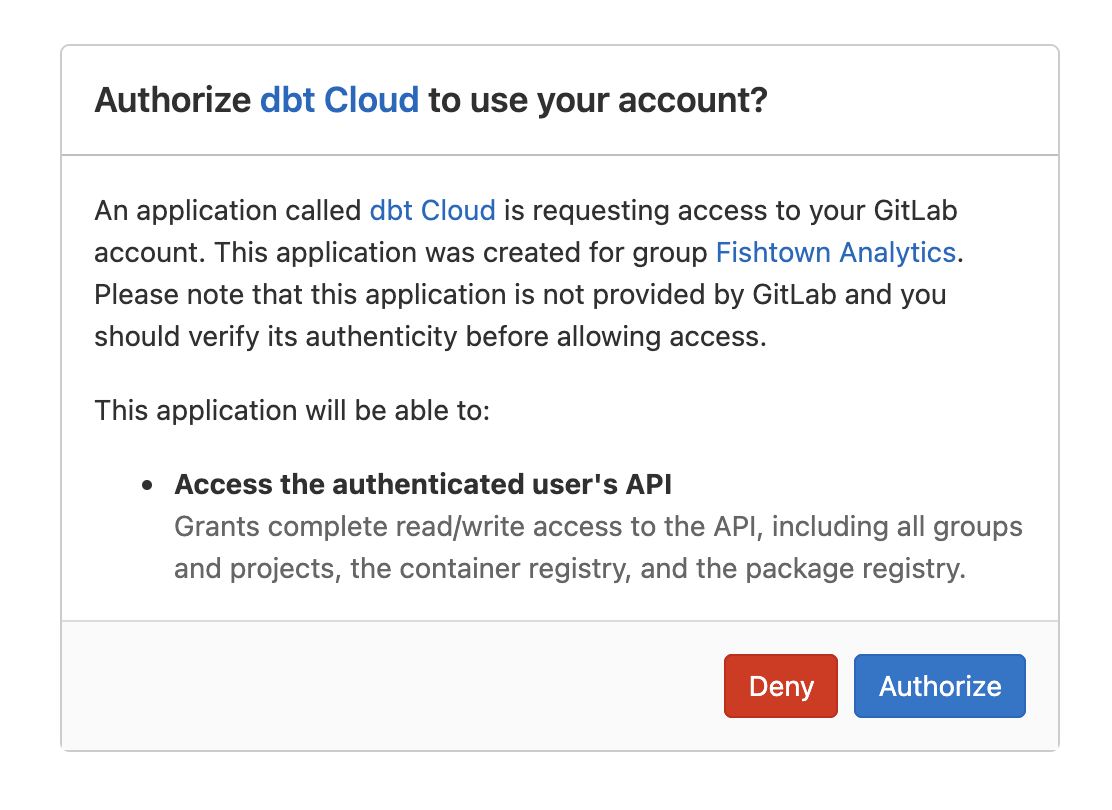The height and width of the screenshot is (810, 1112).
Task: Open the requesting application's dbt Cloud link
Action: tap(432, 211)
